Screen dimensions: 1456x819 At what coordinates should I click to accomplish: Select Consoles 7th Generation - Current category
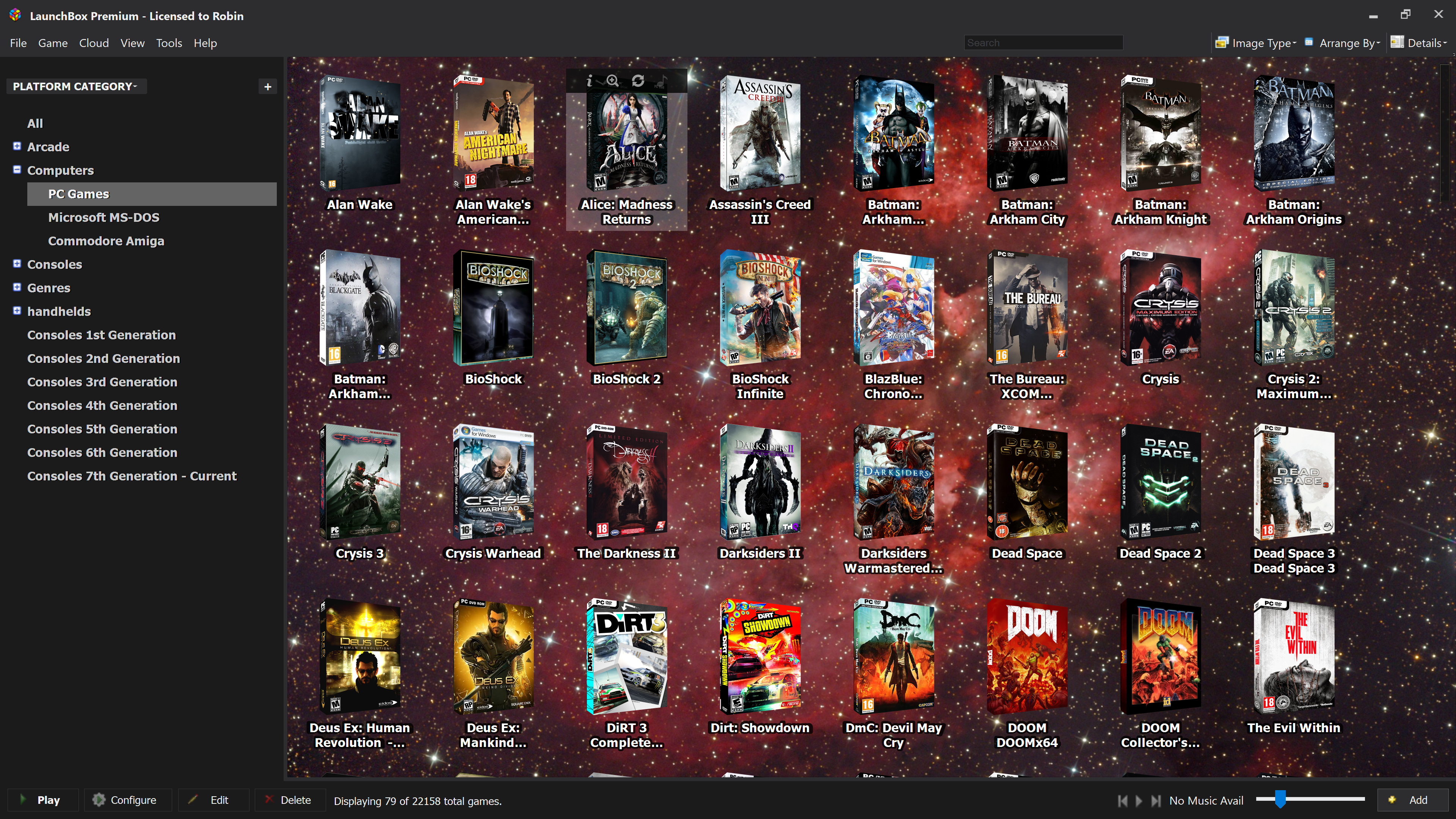coord(132,476)
